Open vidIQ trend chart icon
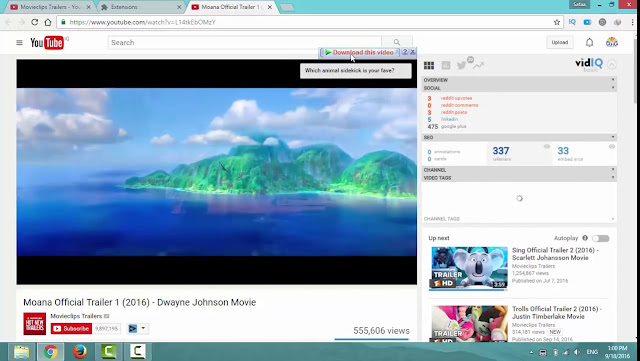This screenshot has height=361, width=640. (x=478, y=65)
